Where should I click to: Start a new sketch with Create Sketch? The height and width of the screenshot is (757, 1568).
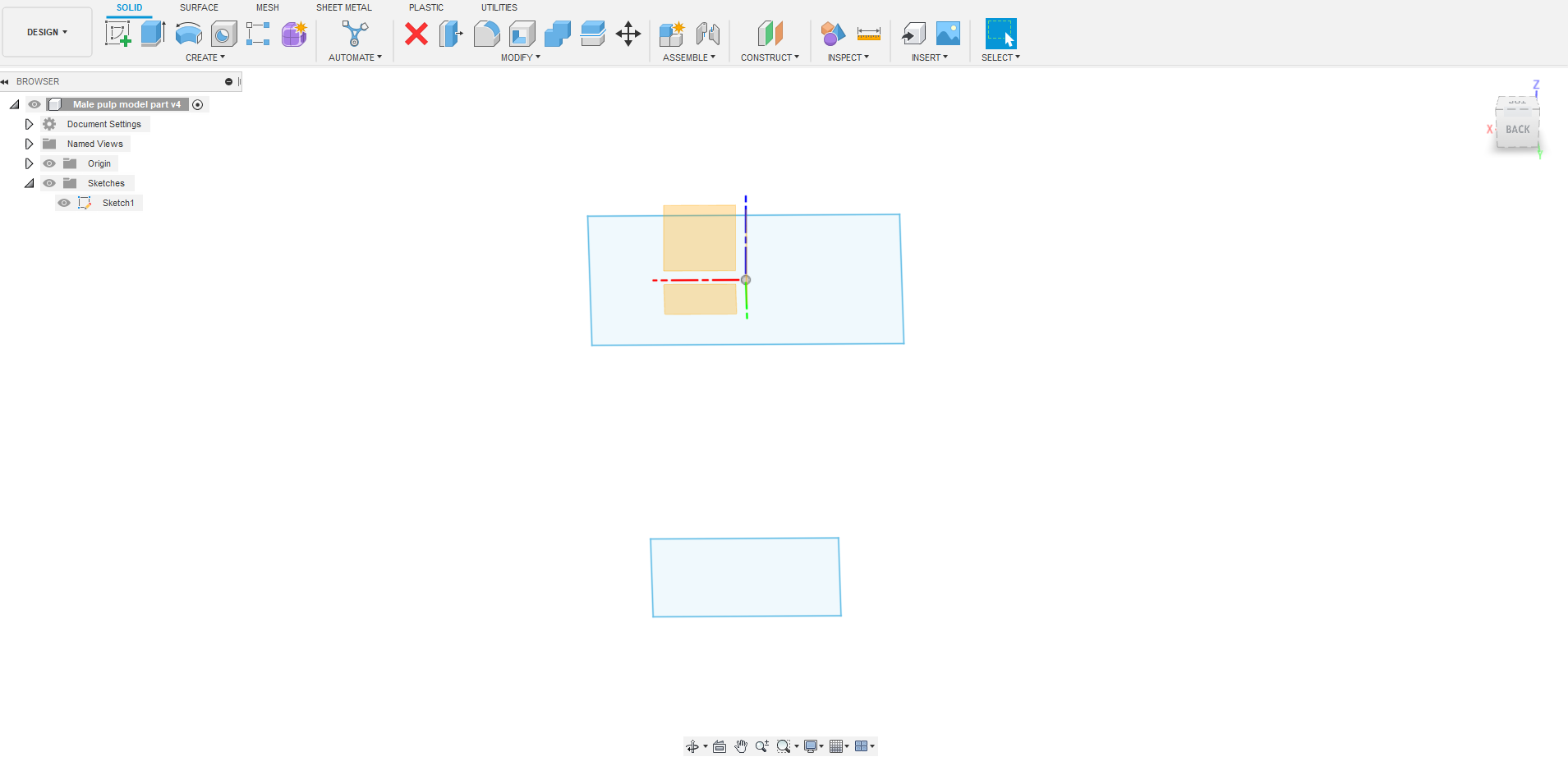click(118, 34)
